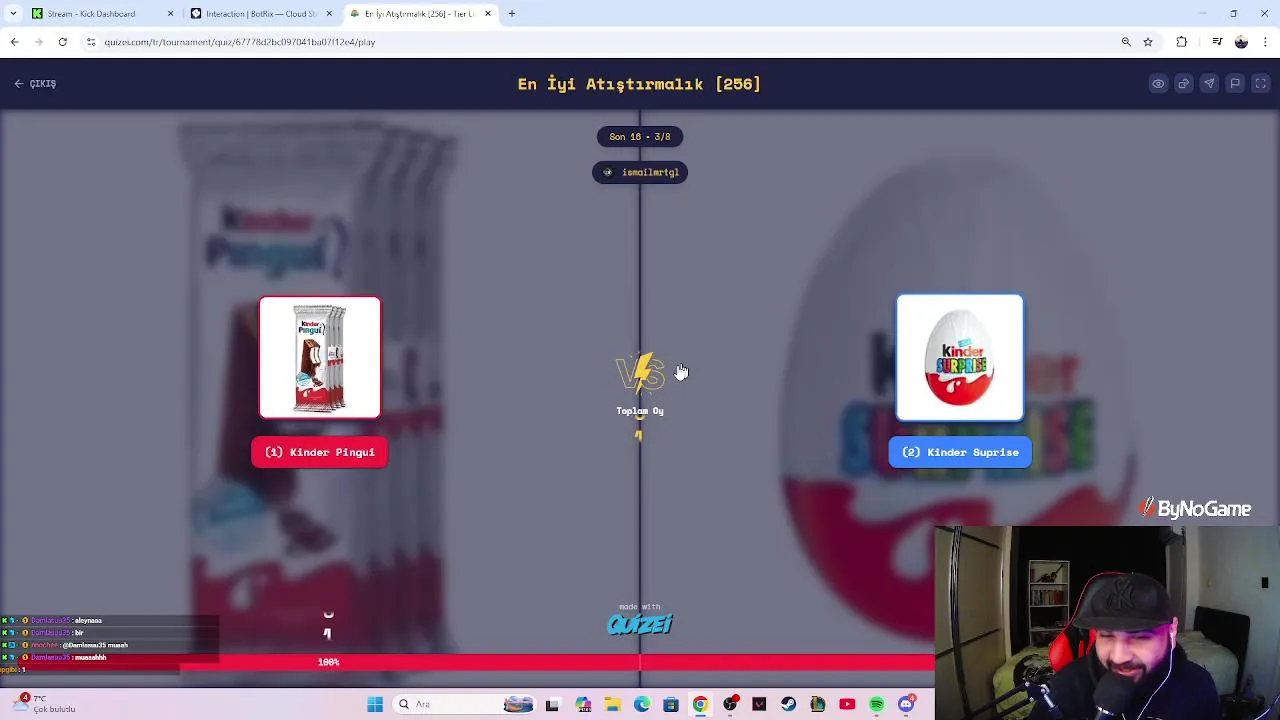Open YouTube app on the taskbar

847,704
